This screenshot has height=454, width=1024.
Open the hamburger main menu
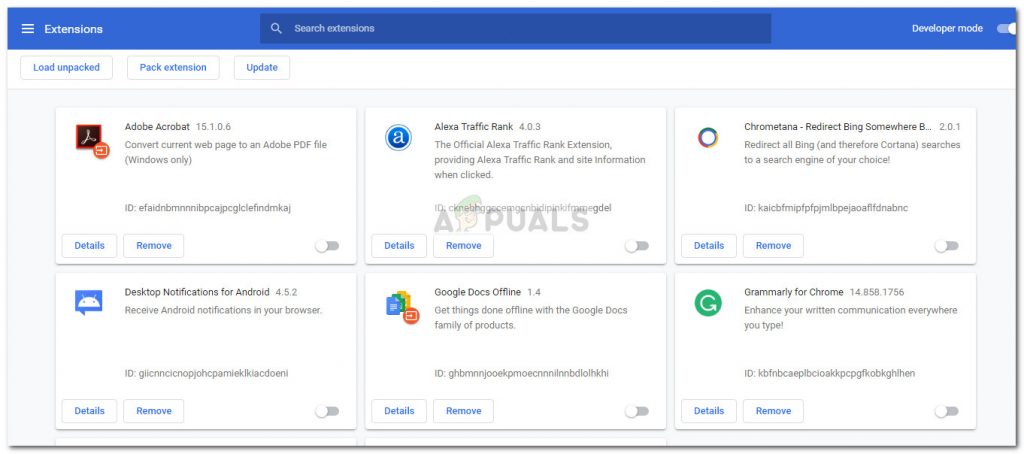point(27,29)
